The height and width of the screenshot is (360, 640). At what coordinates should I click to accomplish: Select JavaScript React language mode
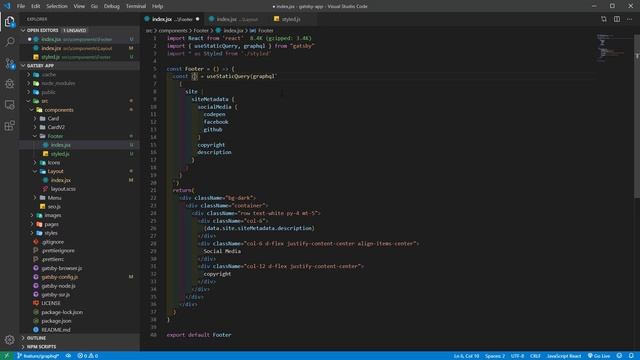[564, 356]
